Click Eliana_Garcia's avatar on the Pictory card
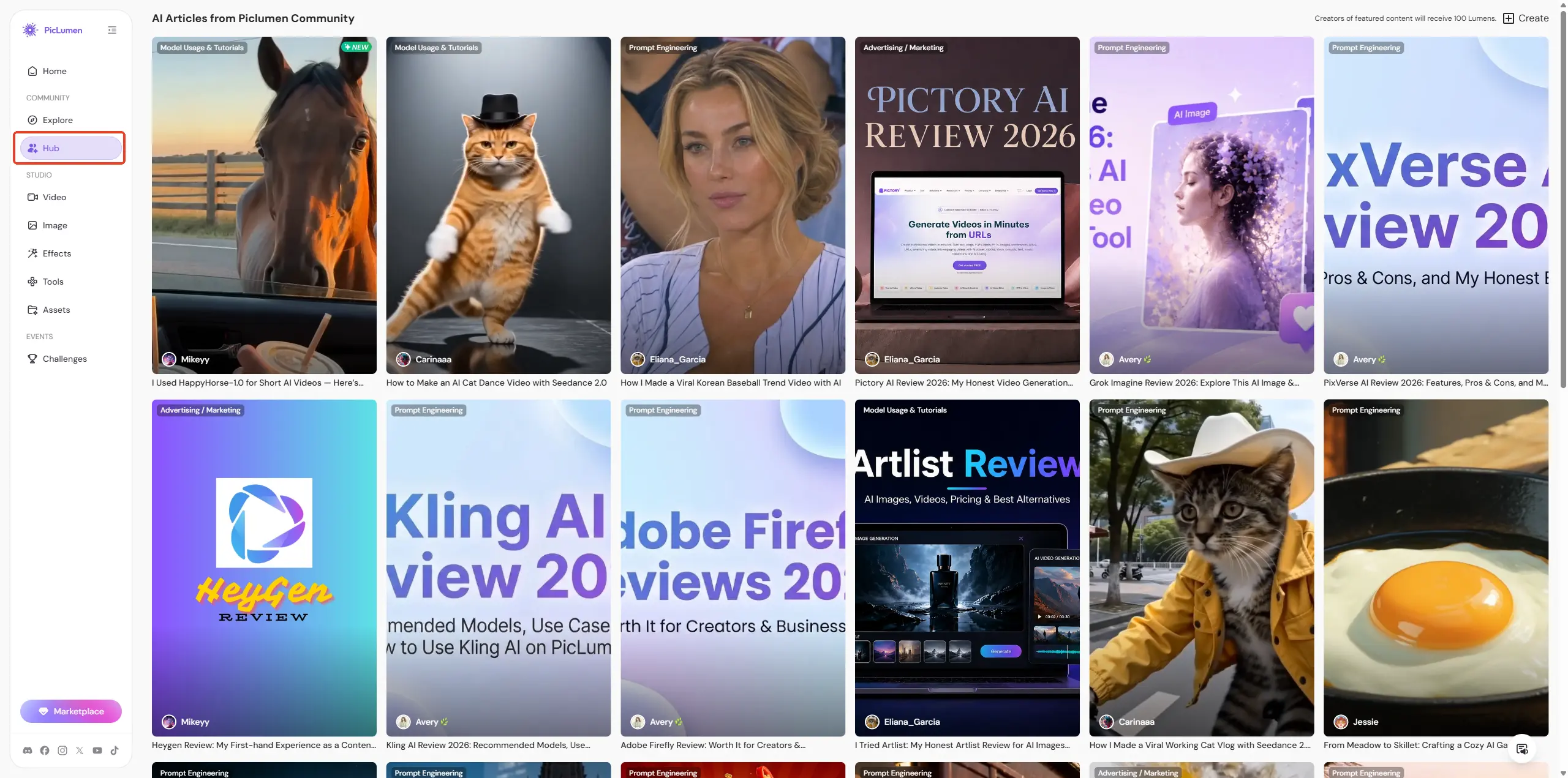 tap(872, 359)
